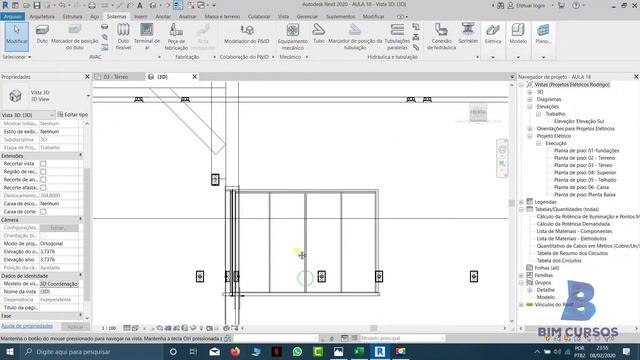Open the Elétrica ribbon panel button

point(493,34)
